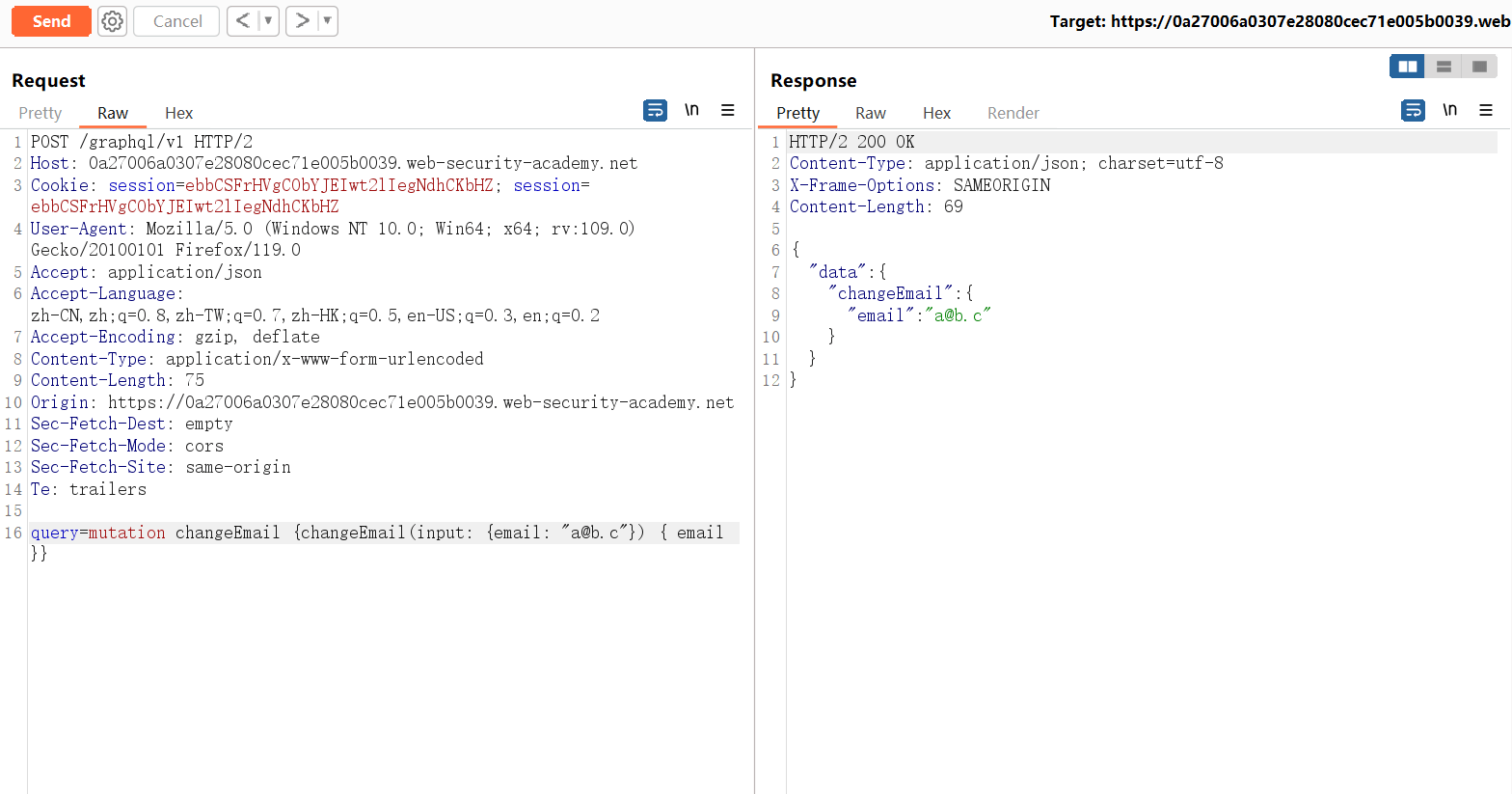Switch to side-by-side split layout
1512x794 pixels.
(1407, 67)
